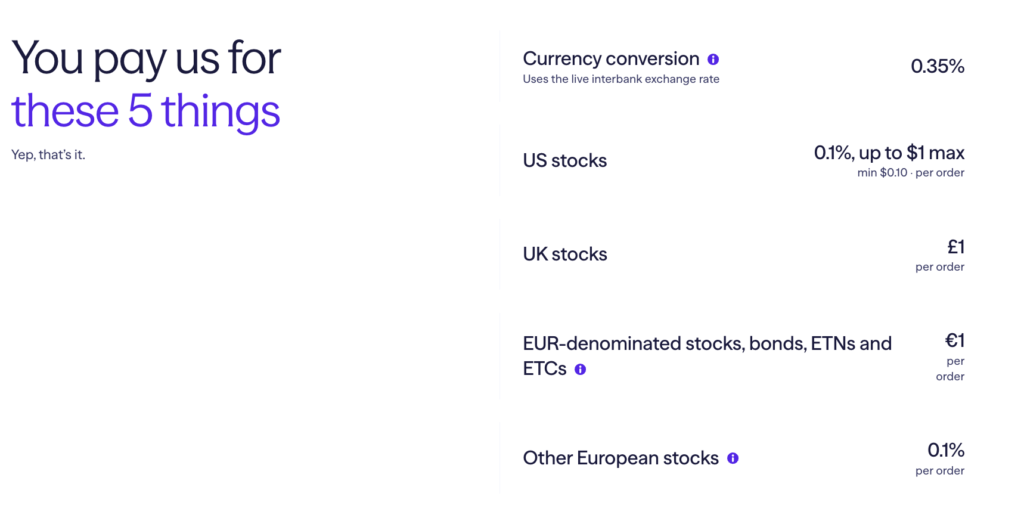Viewport: 1024px width, 521px height.
Task: Select the 0.35% conversion fee
Action: coord(937,67)
